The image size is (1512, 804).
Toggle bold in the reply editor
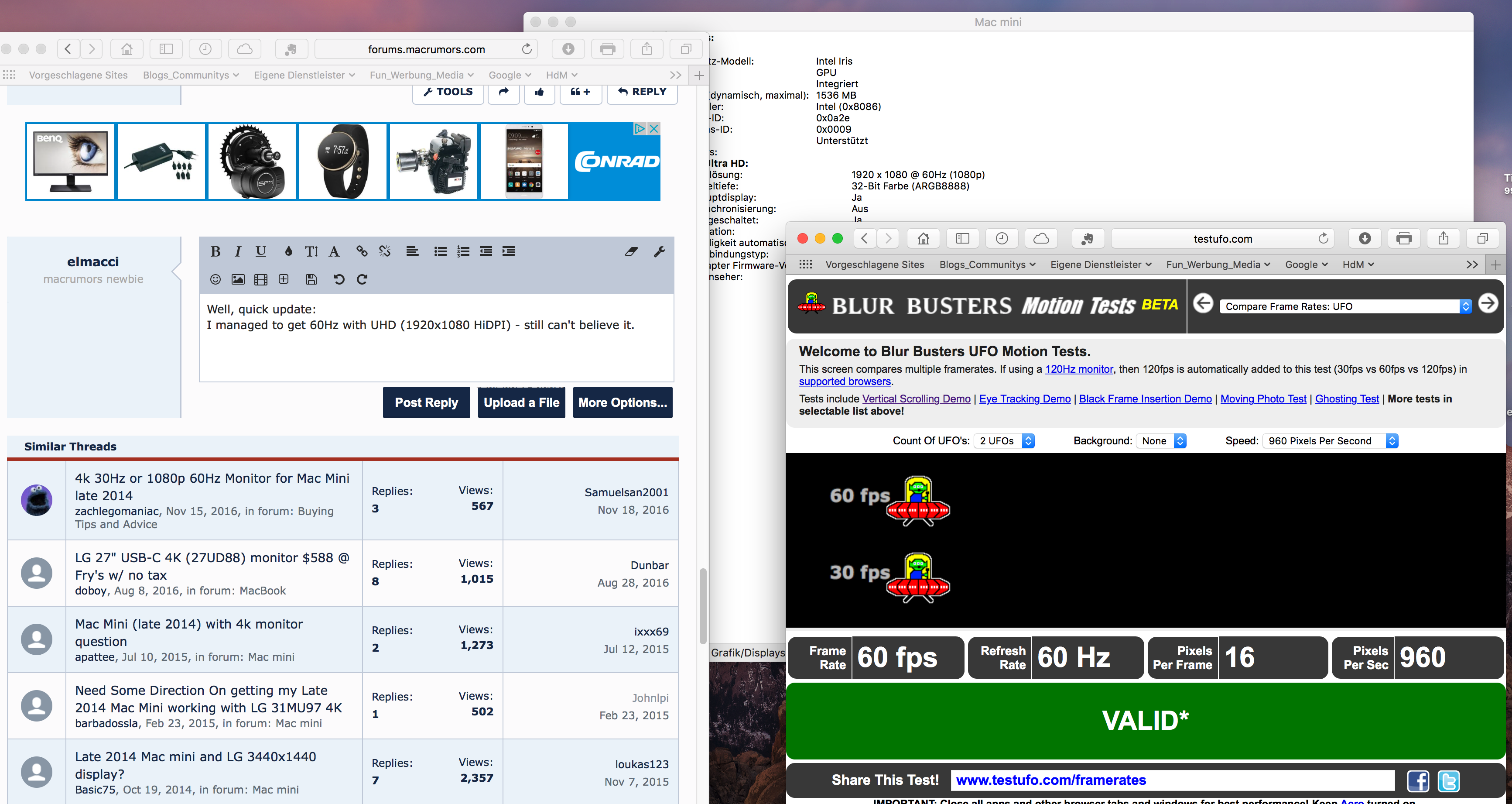pyautogui.click(x=216, y=251)
